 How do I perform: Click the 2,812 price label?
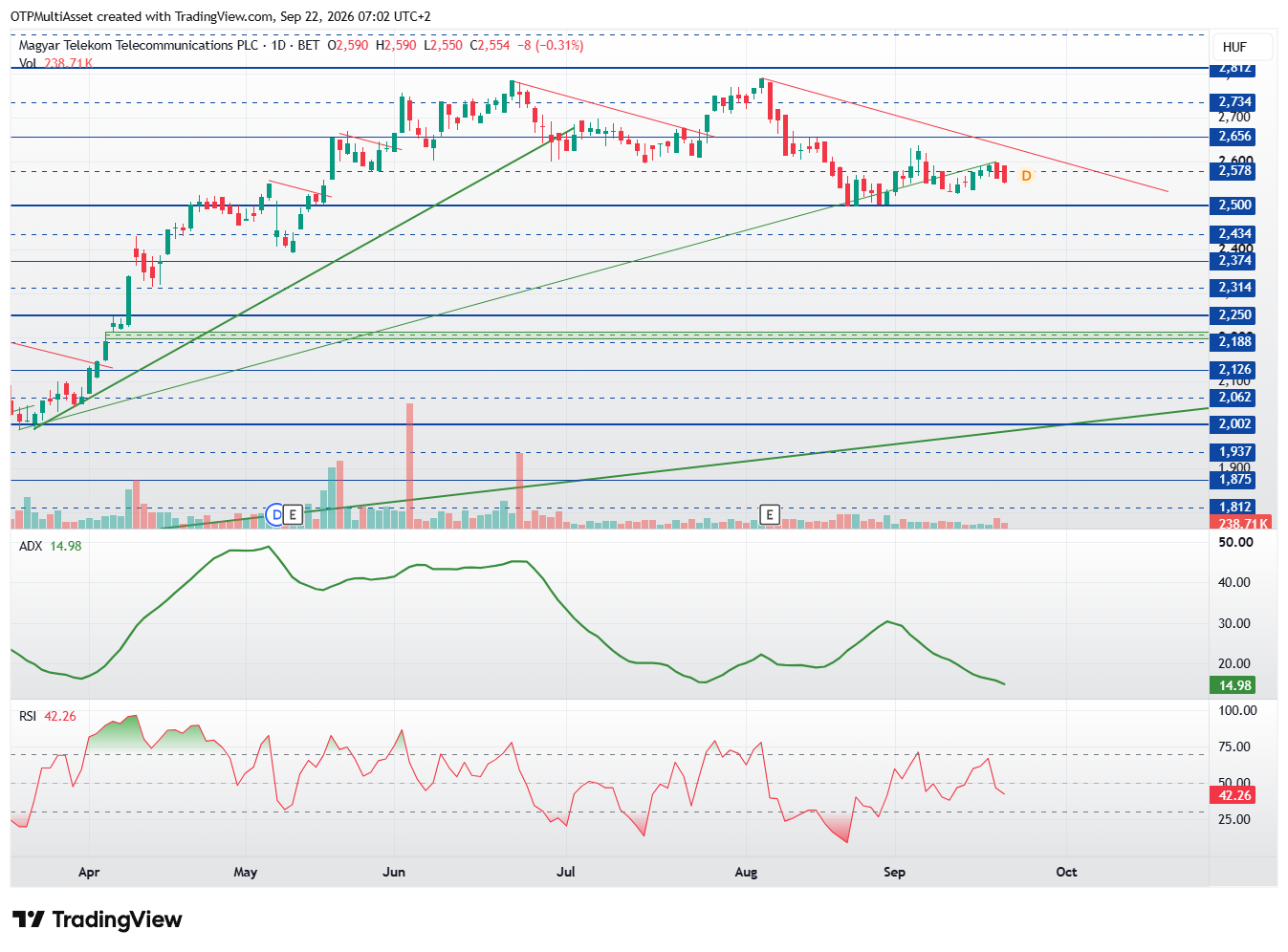[x=1234, y=68]
